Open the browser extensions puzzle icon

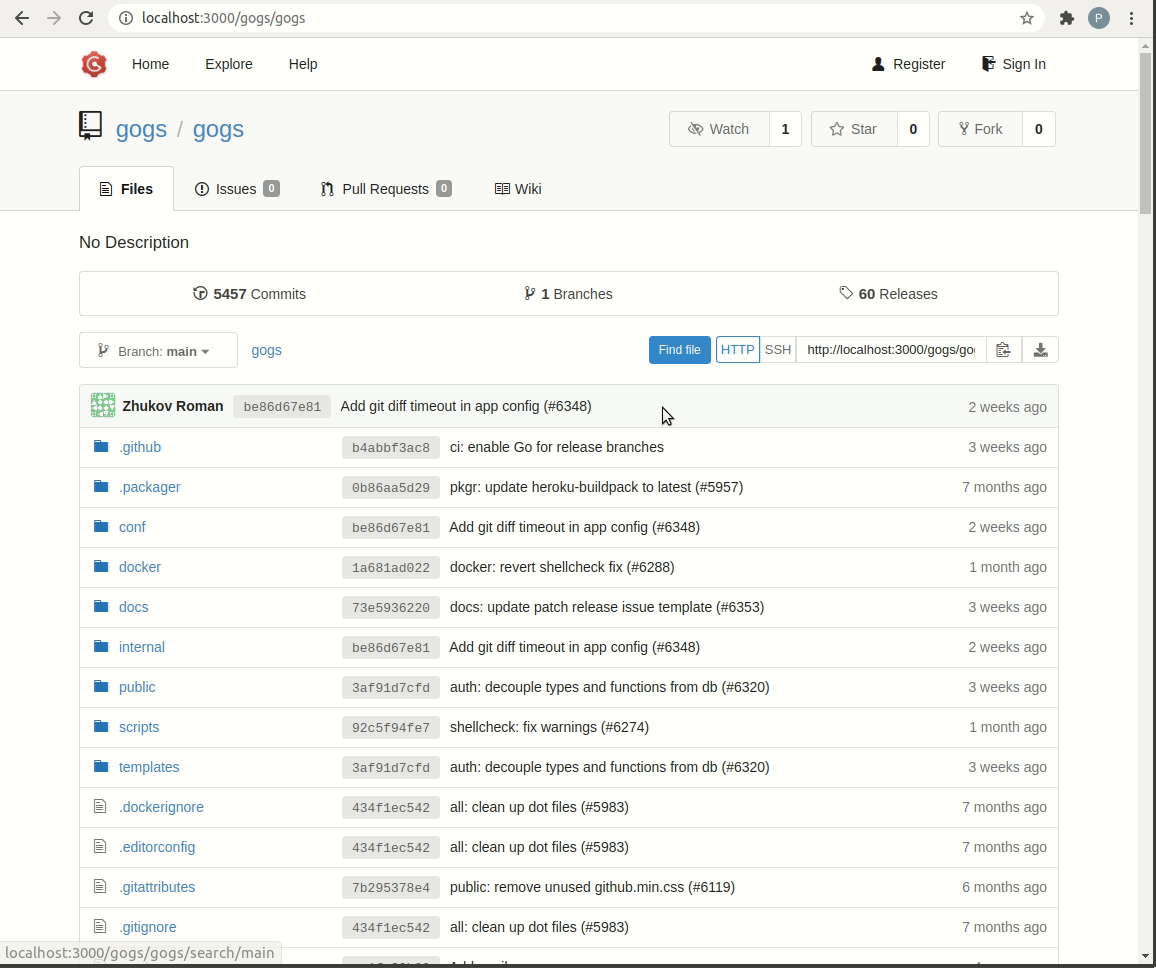1066,18
